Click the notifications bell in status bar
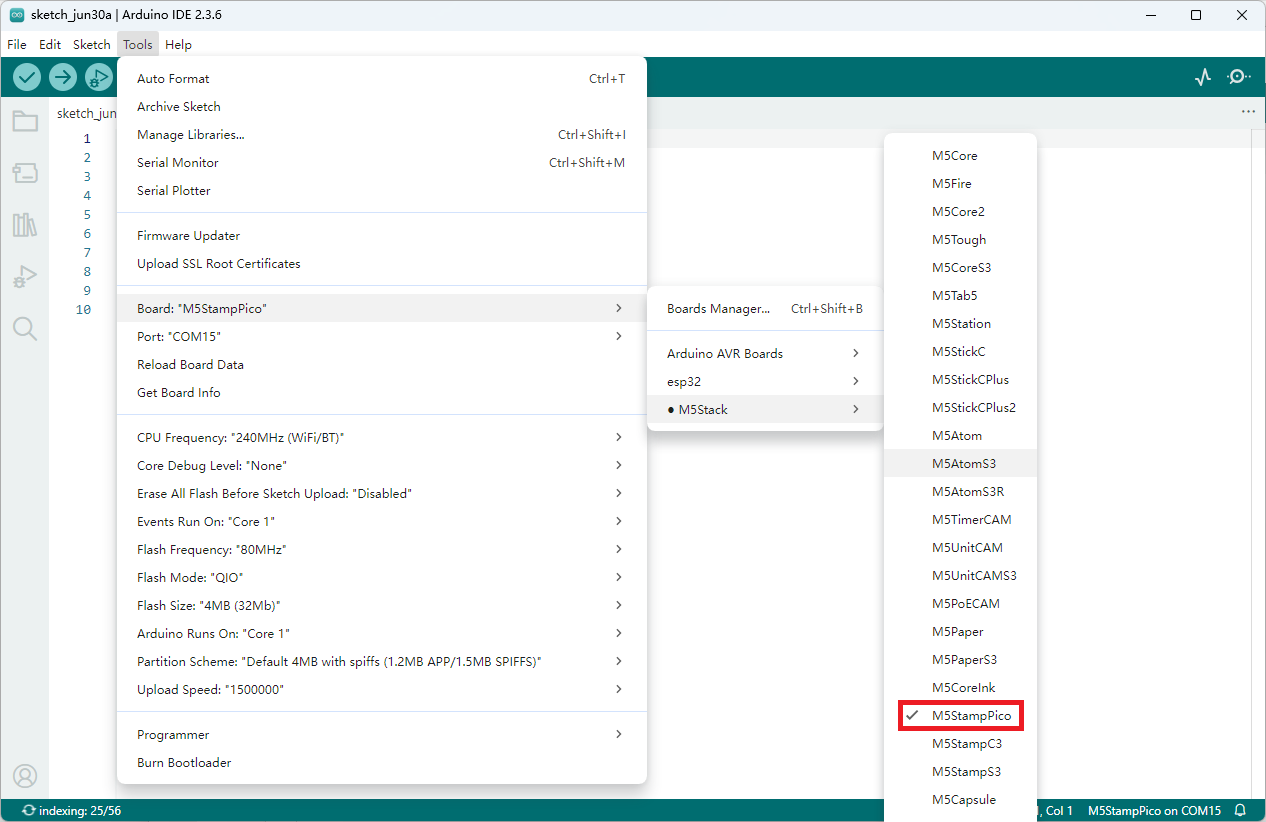 click(x=1241, y=811)
